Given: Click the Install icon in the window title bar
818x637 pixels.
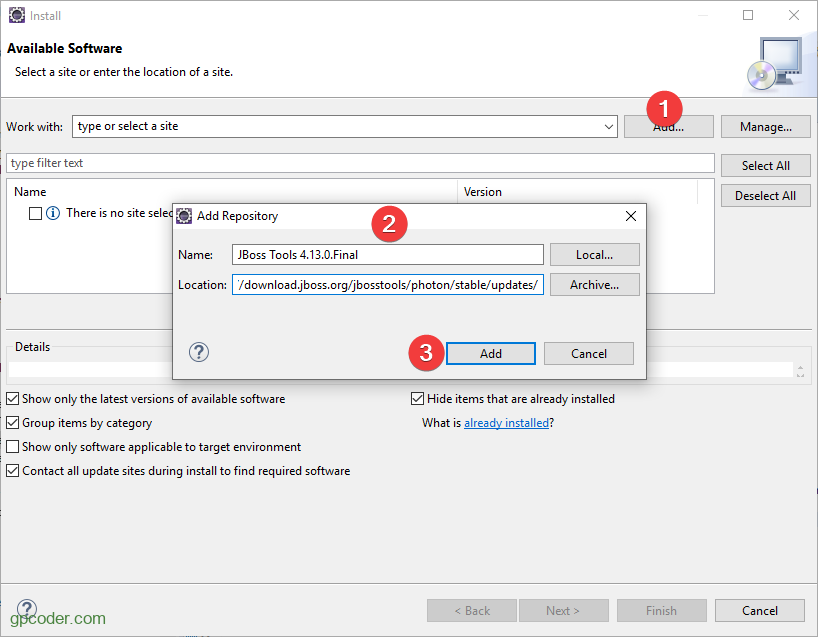Looking at the screenshot, I should tap(16, 15).
